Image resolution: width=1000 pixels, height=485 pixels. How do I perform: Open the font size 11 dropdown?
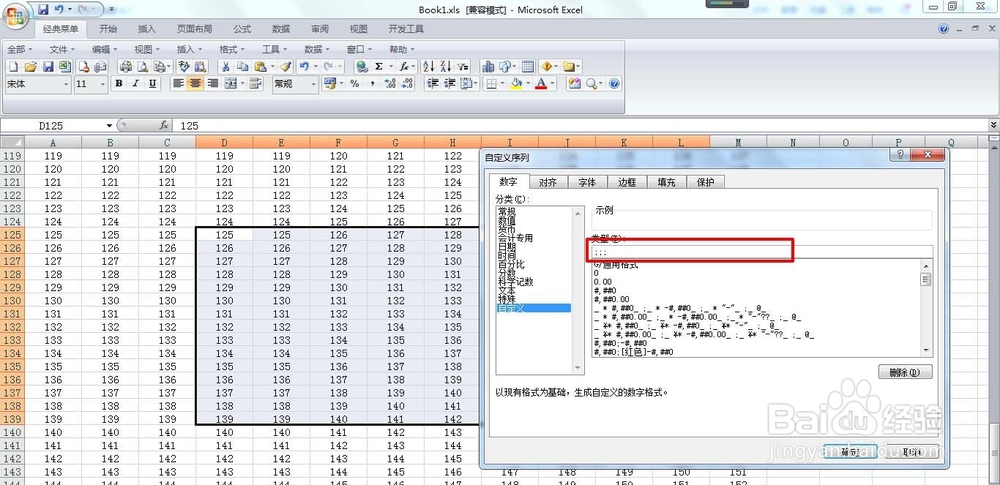[103, 84]
